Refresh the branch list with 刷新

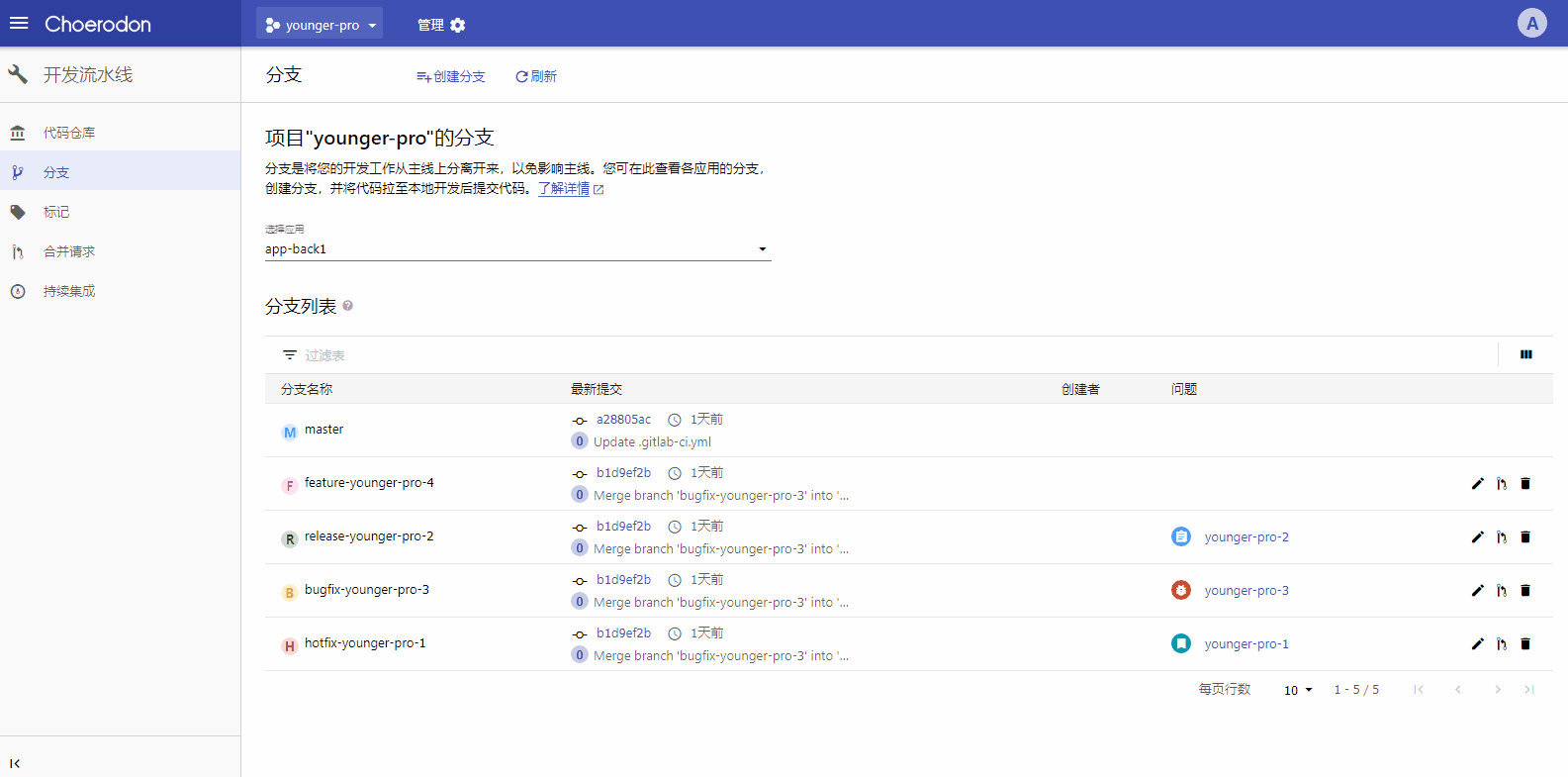click(x=536, y=76)
